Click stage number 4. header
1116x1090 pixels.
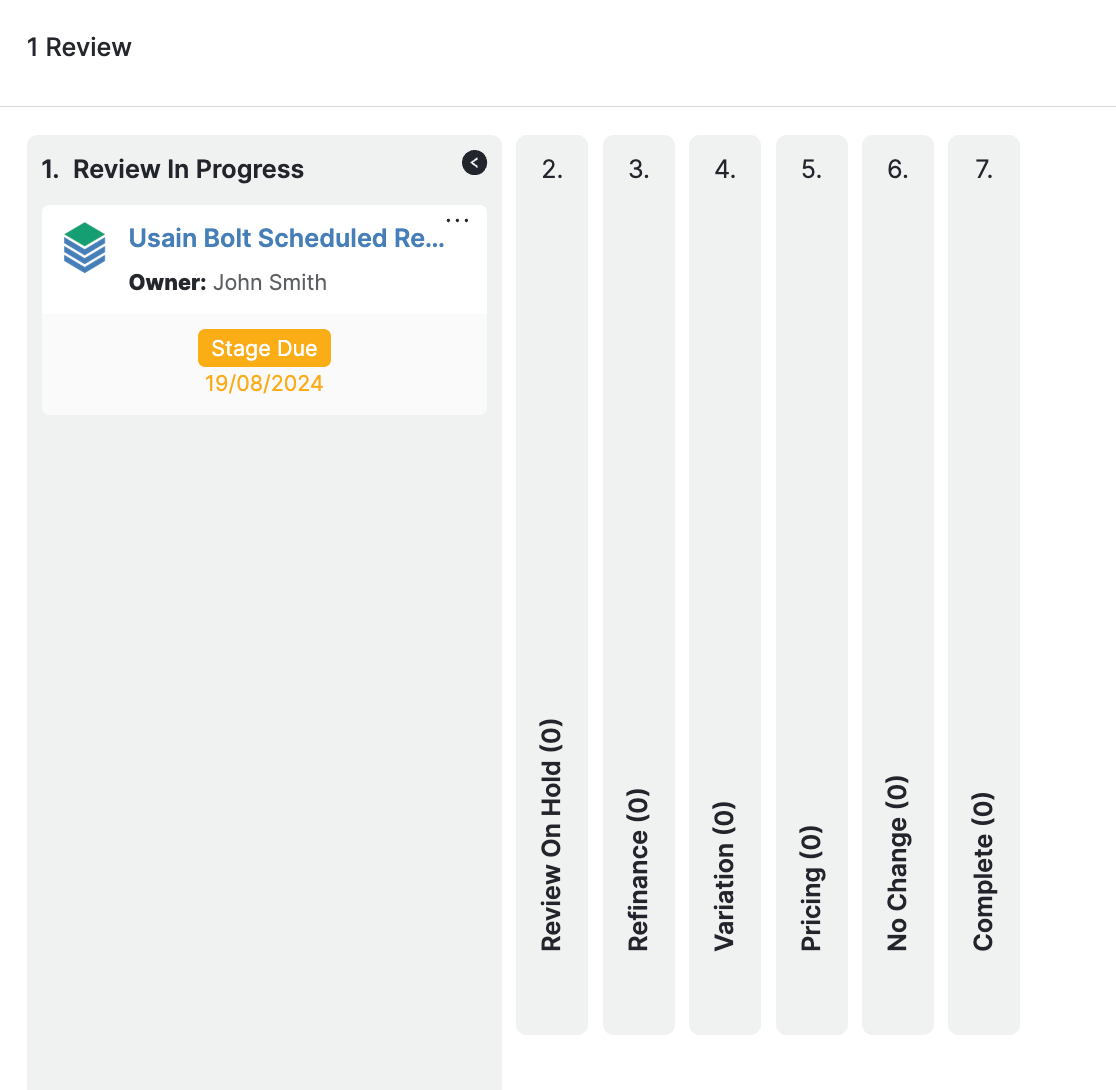pos(725,169)
